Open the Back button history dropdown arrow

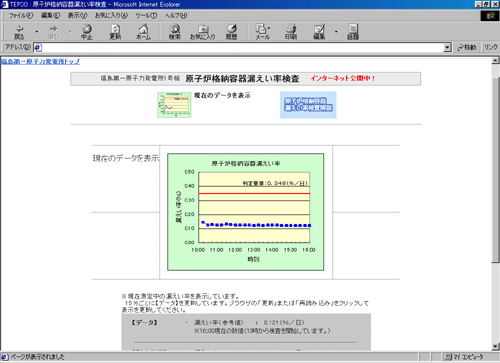pos(36,32)
